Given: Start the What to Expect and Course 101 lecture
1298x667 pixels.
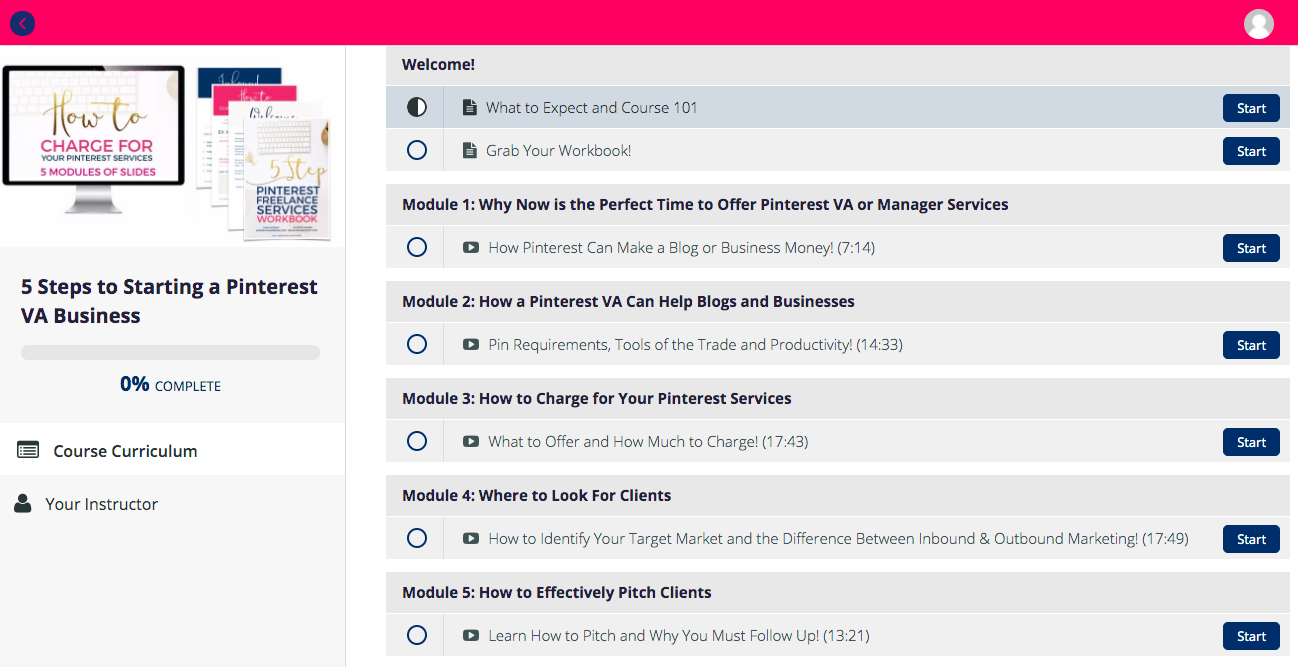Looking at the screenshot, I should [1251, 108].
